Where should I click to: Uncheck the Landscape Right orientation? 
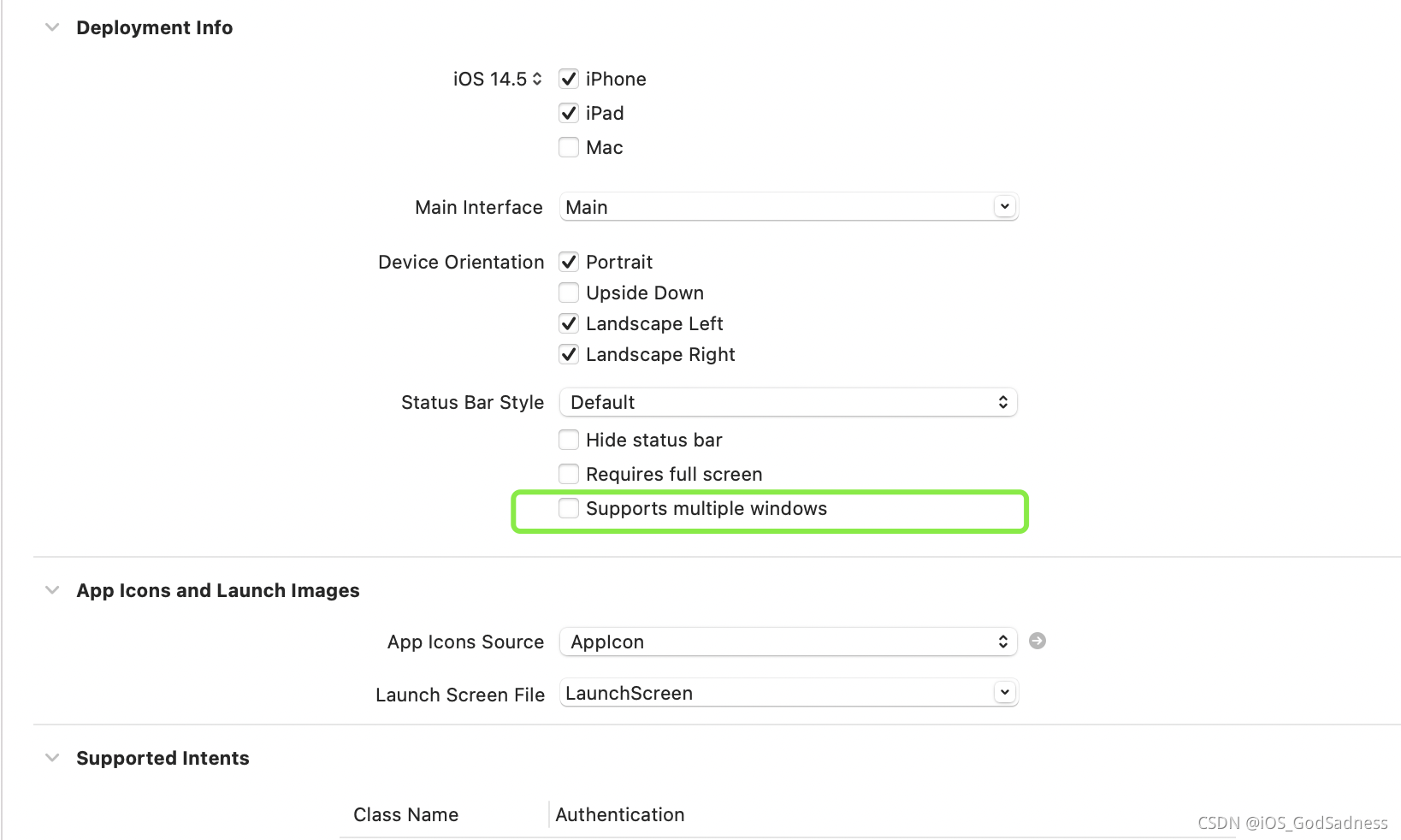click(x=569, y=354)
